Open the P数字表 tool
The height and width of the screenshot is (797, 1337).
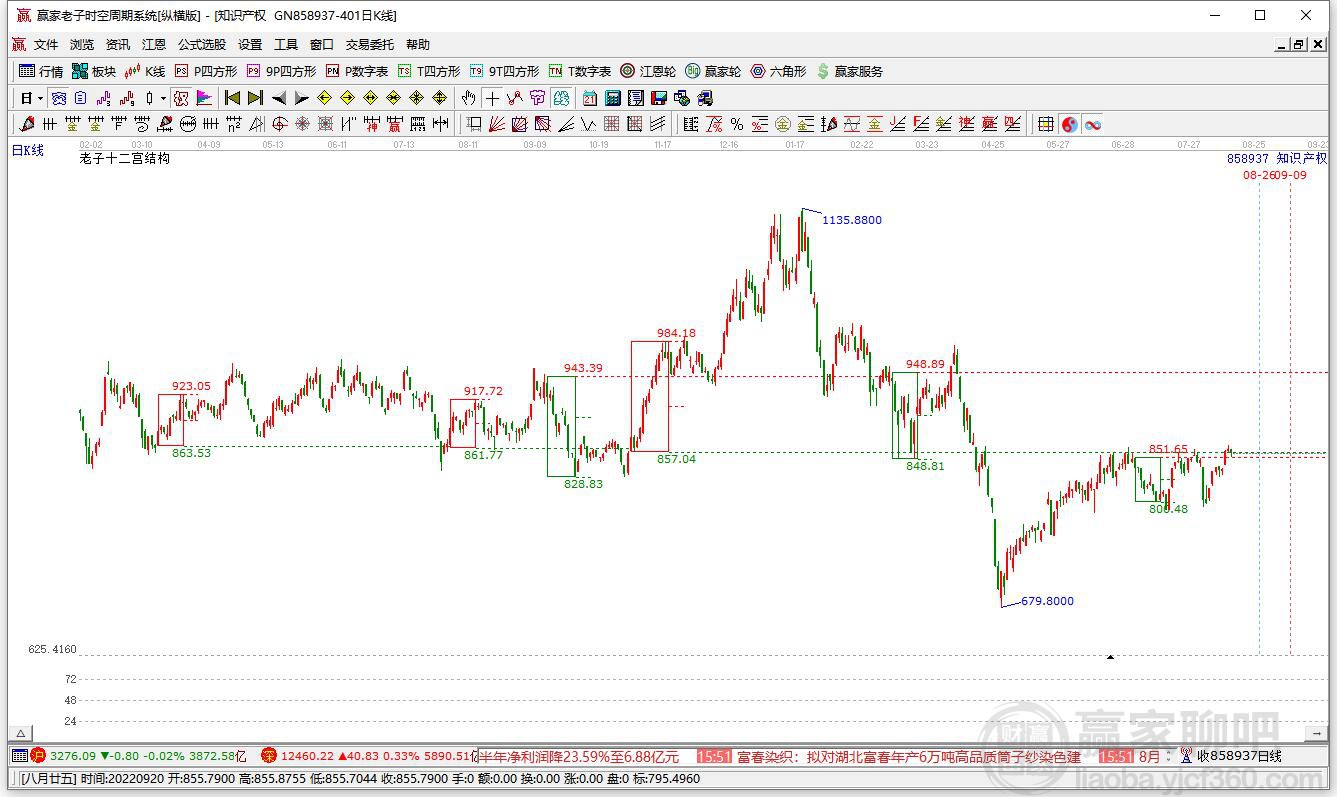pyautogui.click(x=356, y=71)
